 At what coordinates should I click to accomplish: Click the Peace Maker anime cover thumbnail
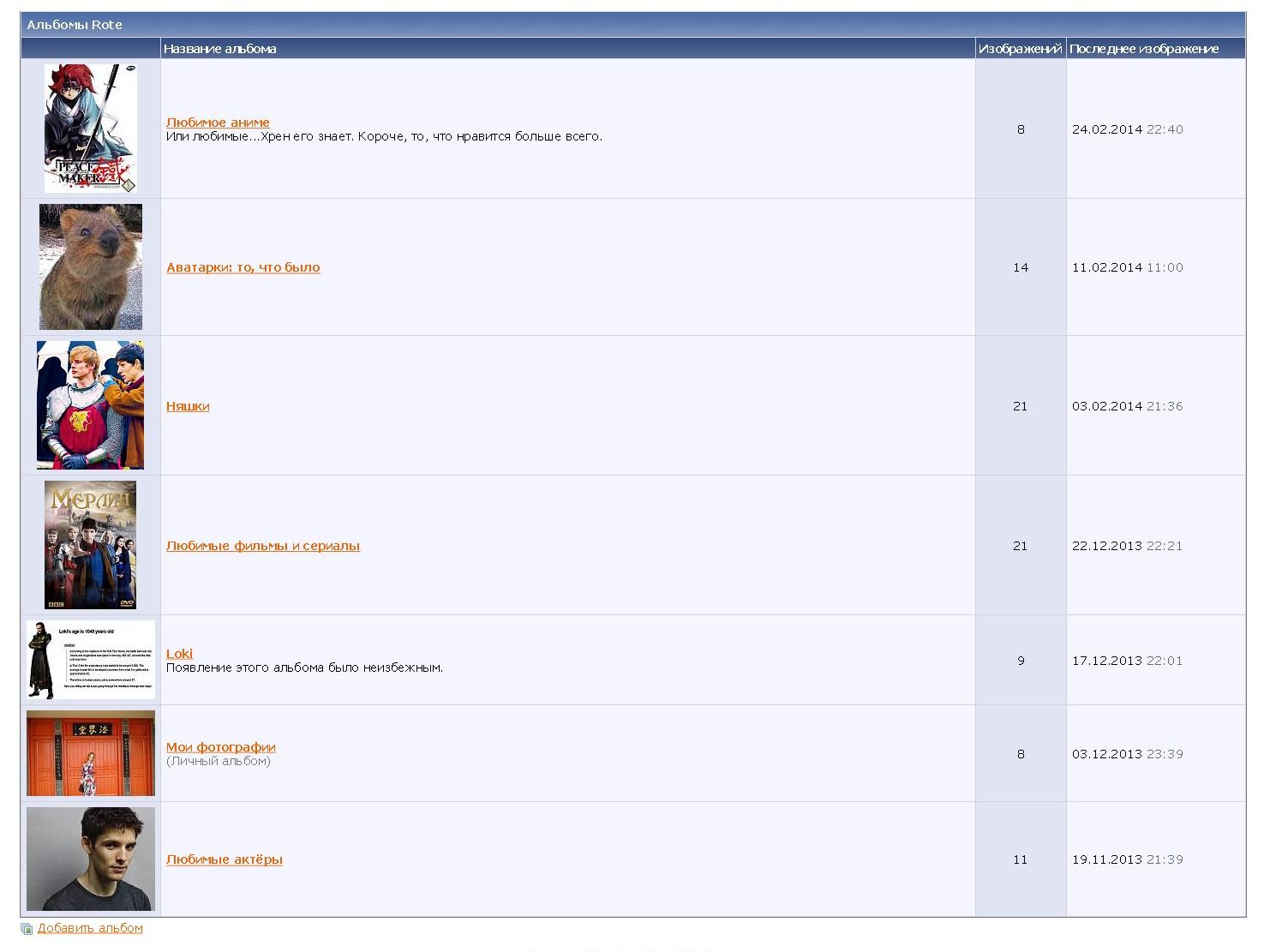pos(91,129)
